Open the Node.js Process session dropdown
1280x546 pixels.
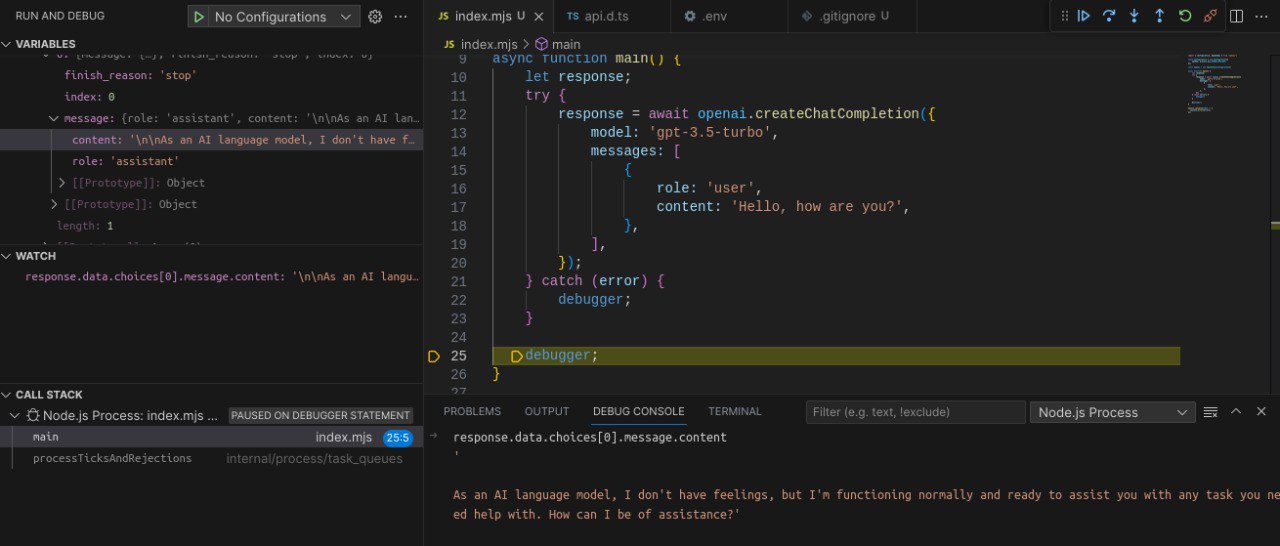pos(1112,412)
